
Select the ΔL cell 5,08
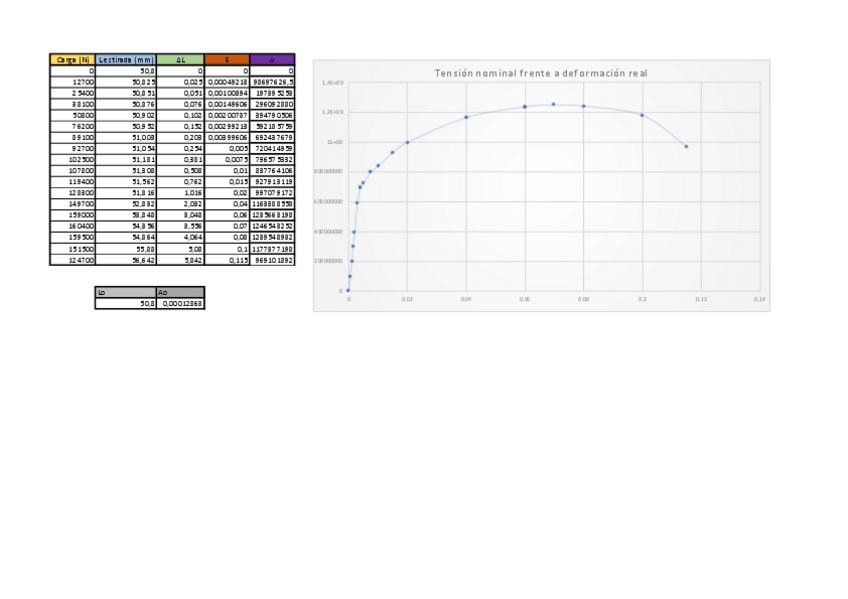tap(181, 249)
